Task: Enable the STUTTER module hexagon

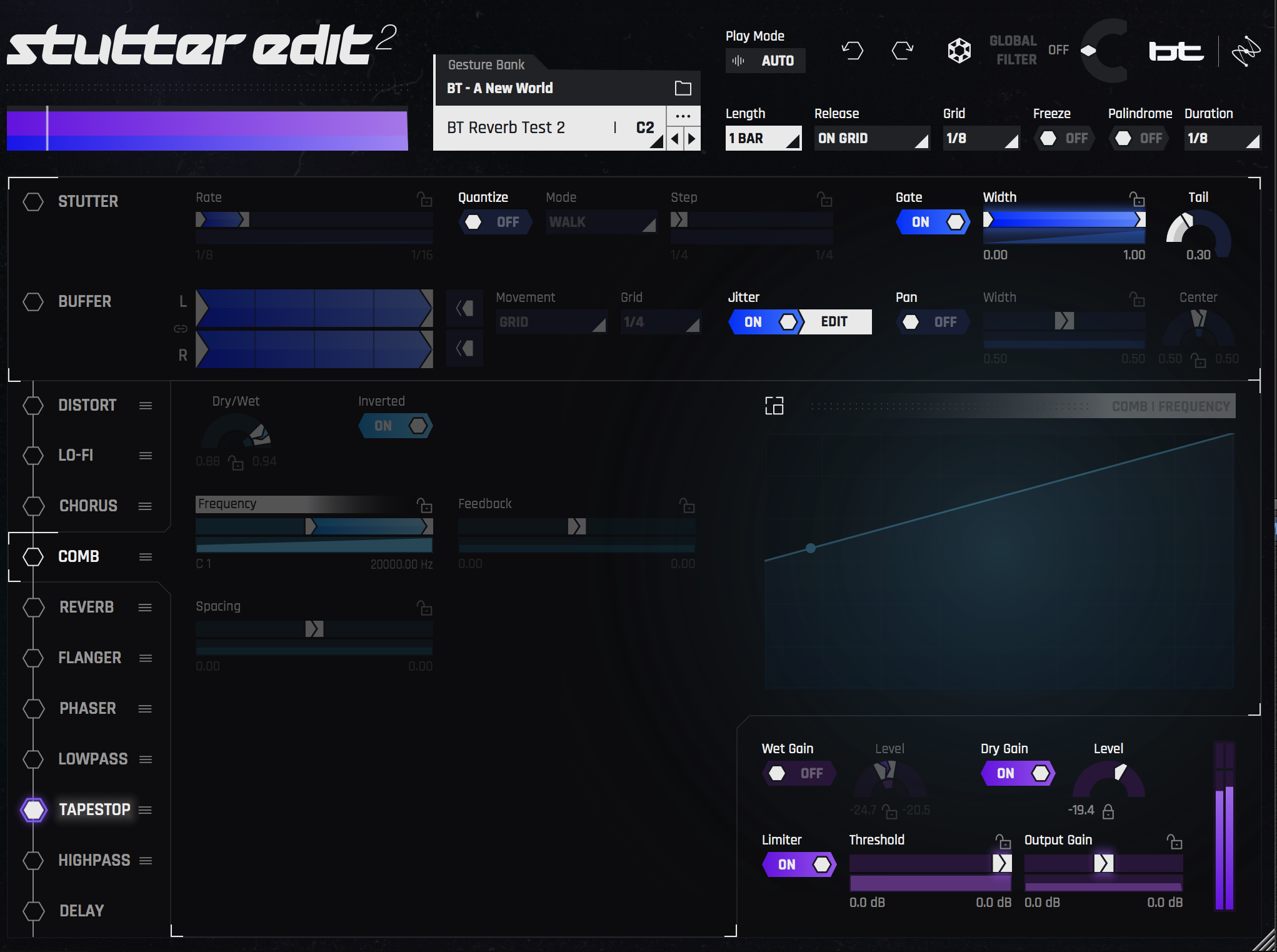Action: (33, 201)
